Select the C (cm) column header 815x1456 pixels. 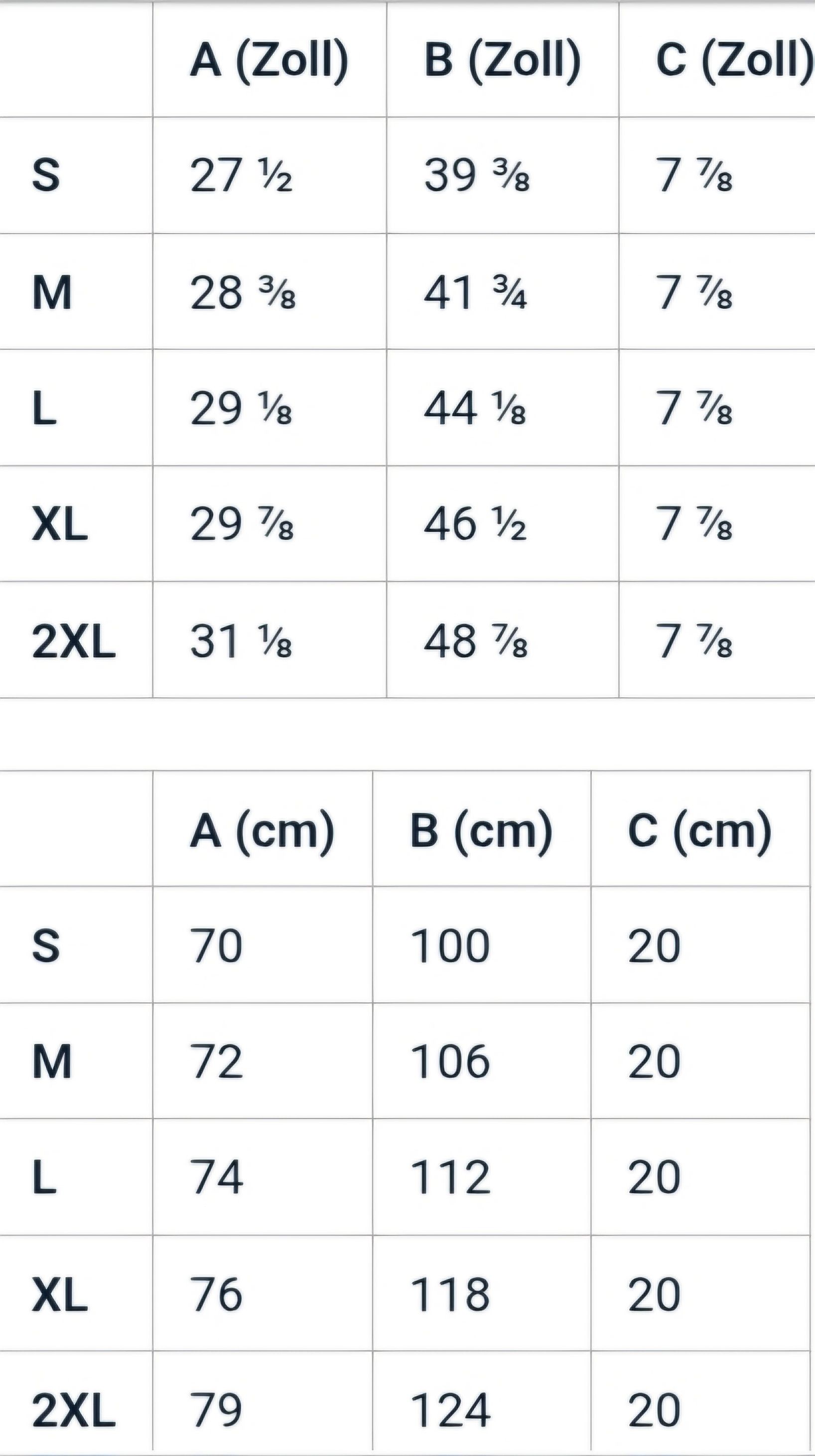point(700,831)
